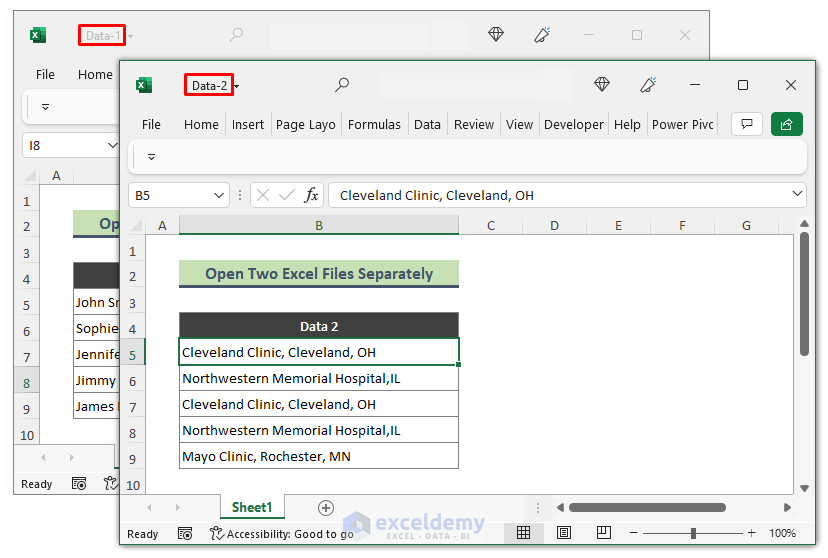828x558 pixels.
Task: Click diamond premium icon in Data-2 window
Action: [x=601, y=84]
